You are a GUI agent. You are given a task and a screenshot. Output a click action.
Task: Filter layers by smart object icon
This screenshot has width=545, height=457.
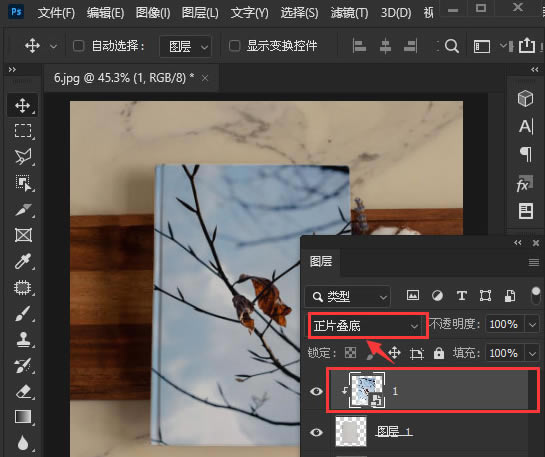[510, 296]
